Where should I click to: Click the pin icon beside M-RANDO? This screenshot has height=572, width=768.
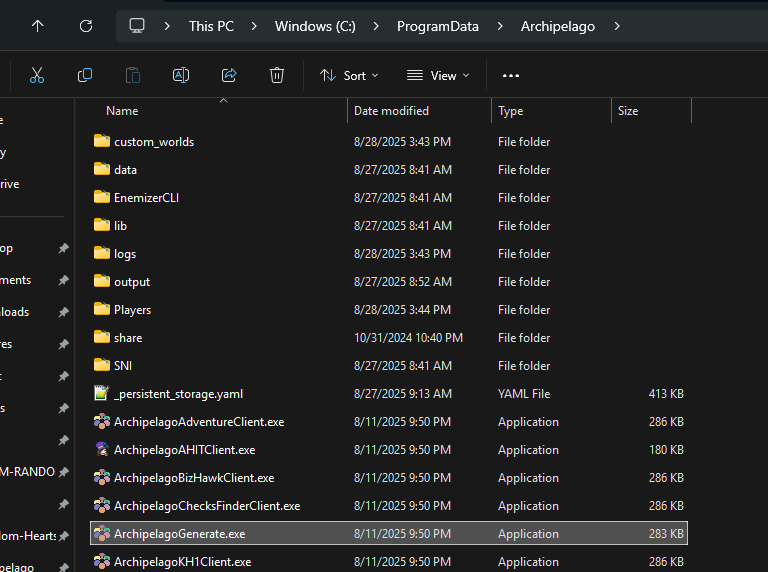(63, 472)
